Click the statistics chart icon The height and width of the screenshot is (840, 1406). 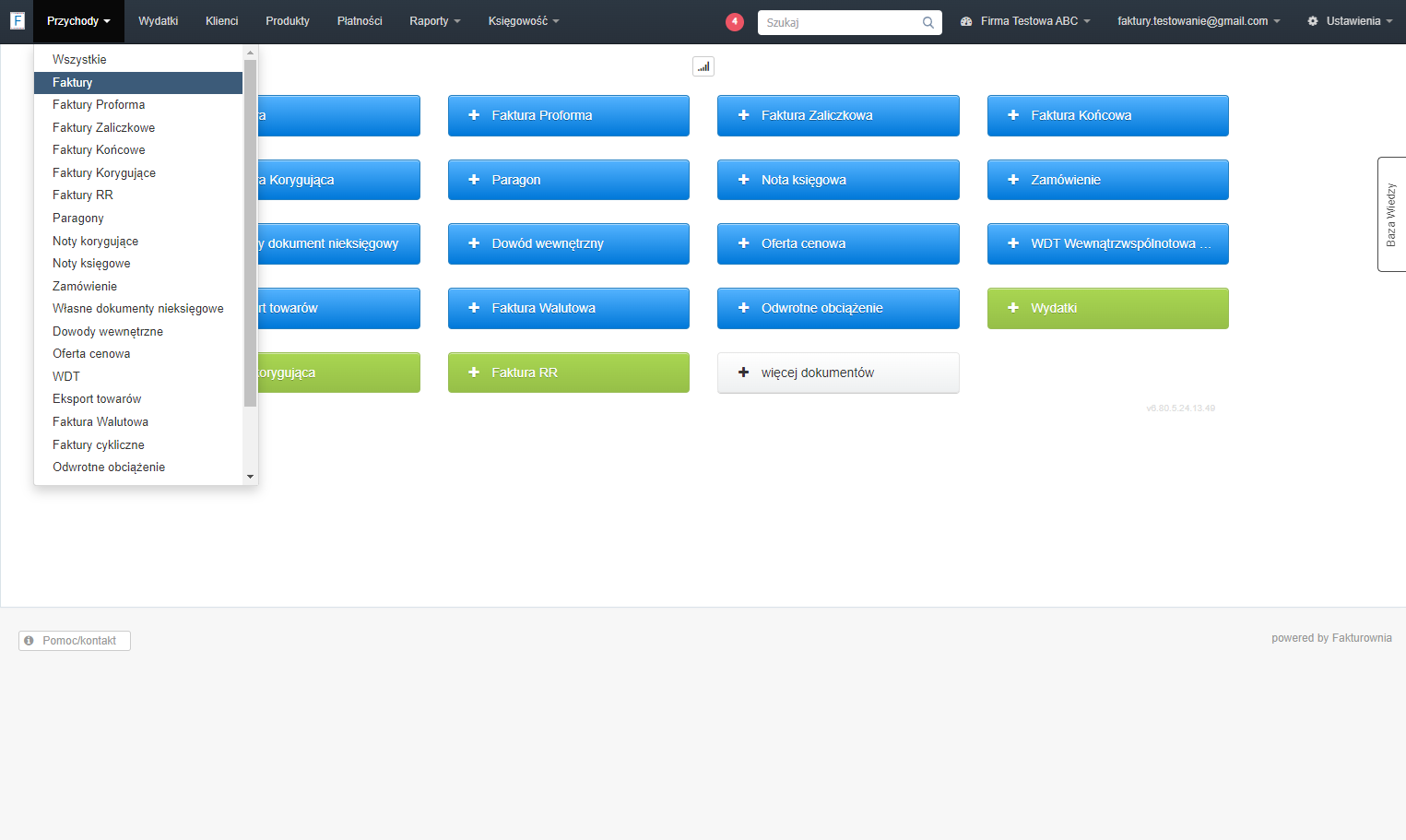coord(703,66)
